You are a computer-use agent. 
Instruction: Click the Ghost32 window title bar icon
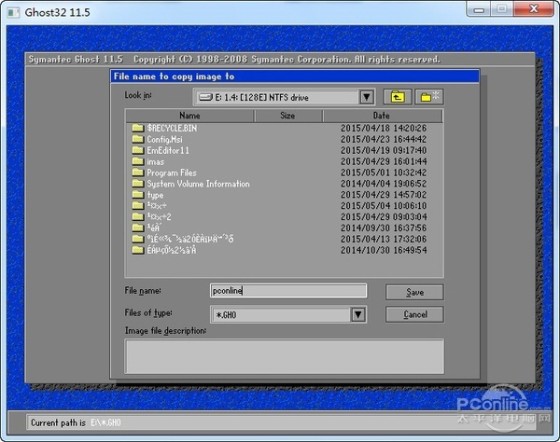coord(14,12)
